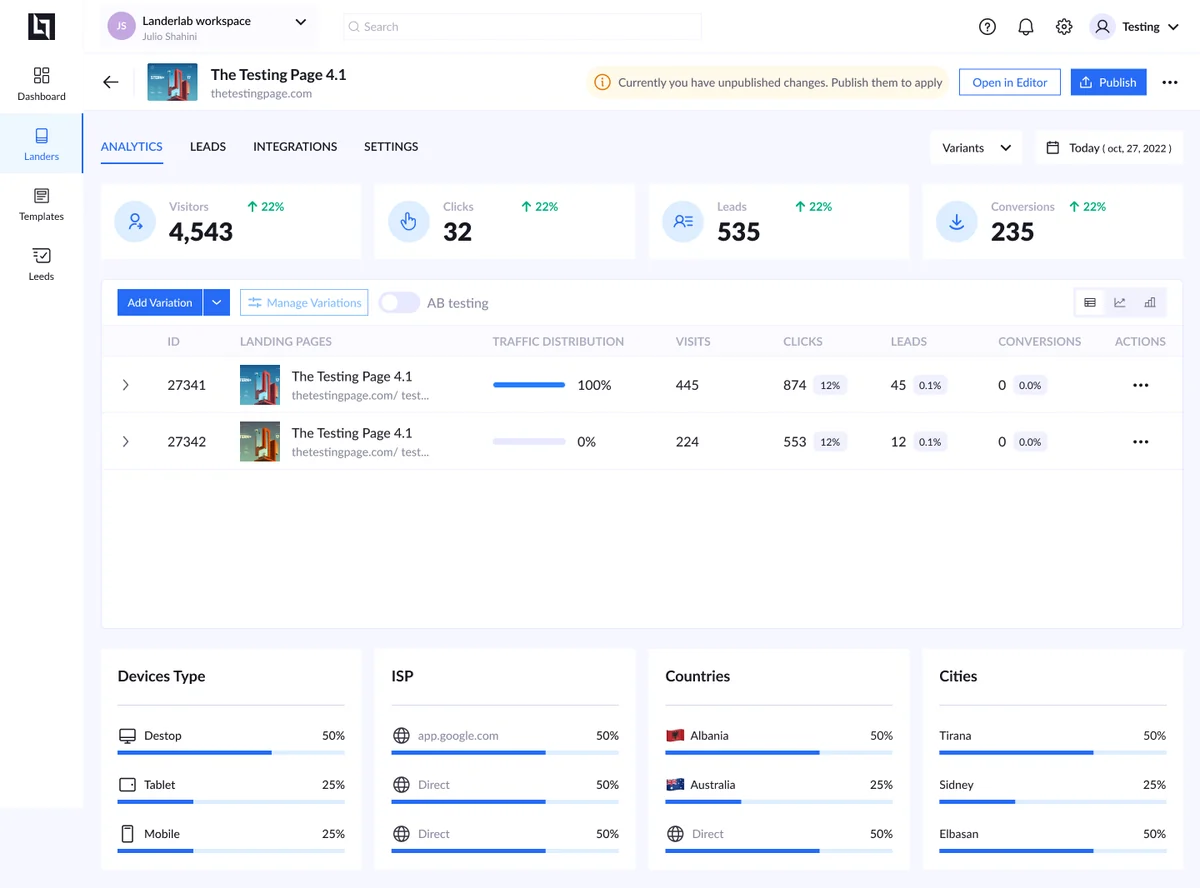The image size is (1200, 888).
Task: Click the Manage Variations button
Action: (304, 303)
